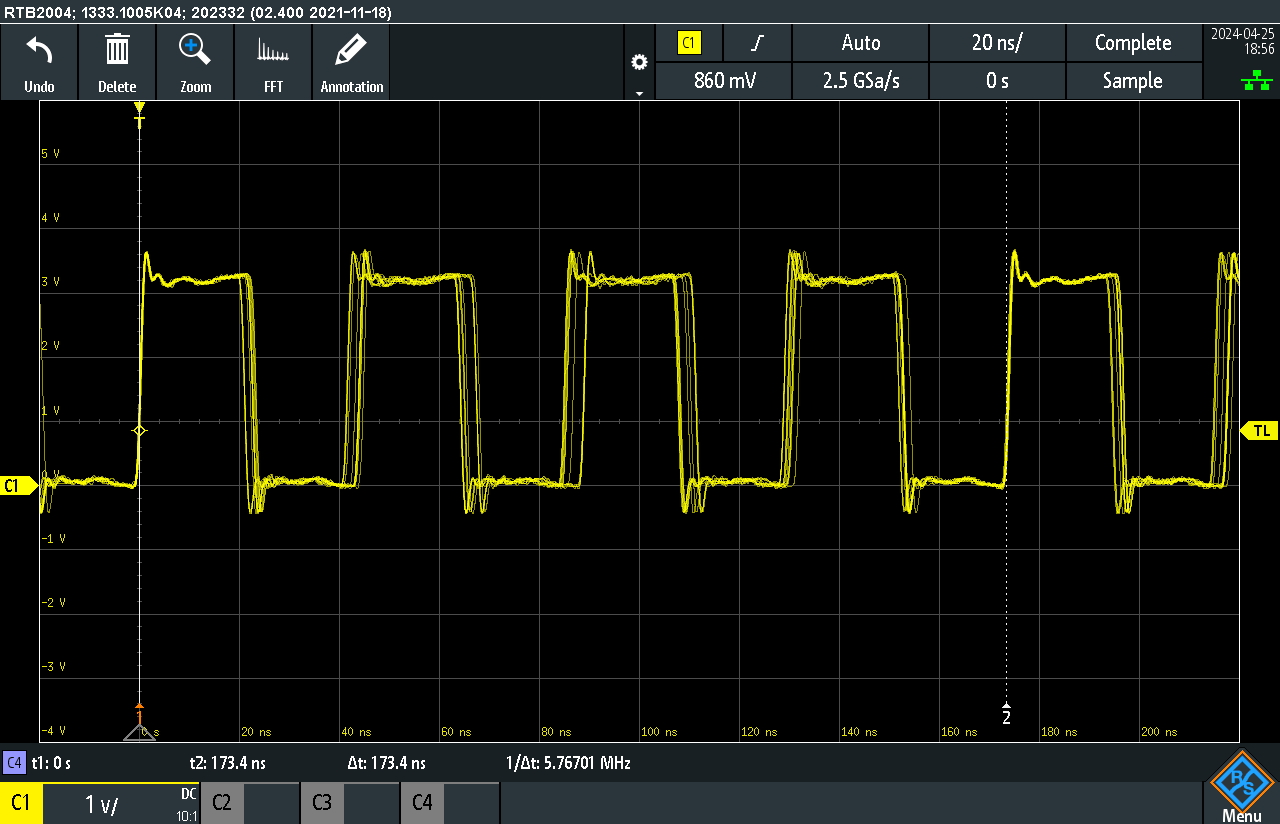Image resolution: width=1280 pixels, height=824 pixels.
Task: Click the 5 V vertical axis label
Action: pos(50,154)
